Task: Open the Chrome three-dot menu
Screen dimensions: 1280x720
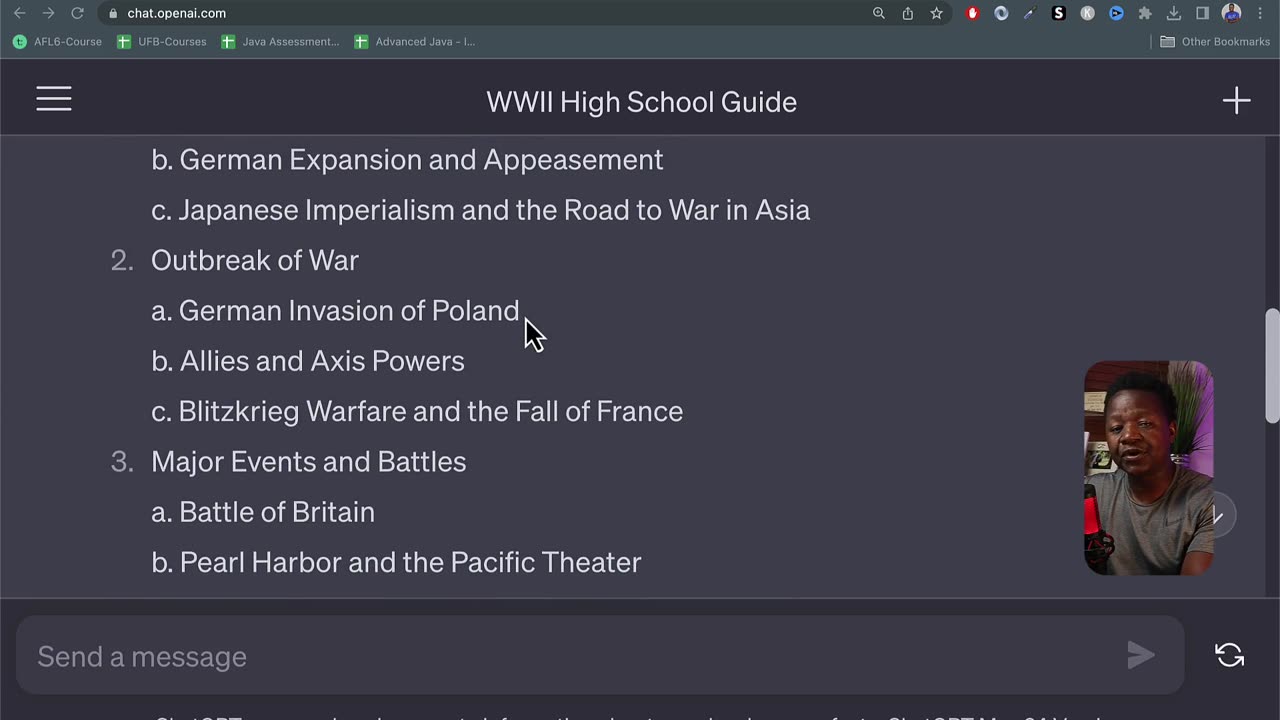Action: (x=1261, y=13)
